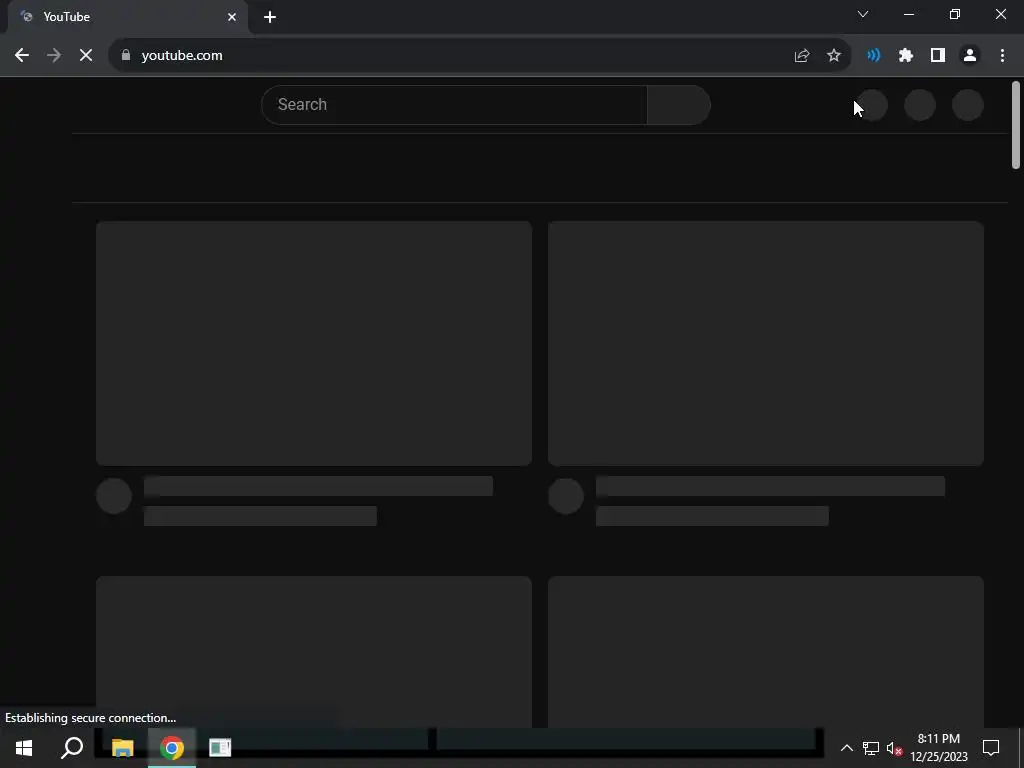Open the clock showing 8:11 PM
The height and width of the screenshot is (768, 1024).
coord(939,748)
